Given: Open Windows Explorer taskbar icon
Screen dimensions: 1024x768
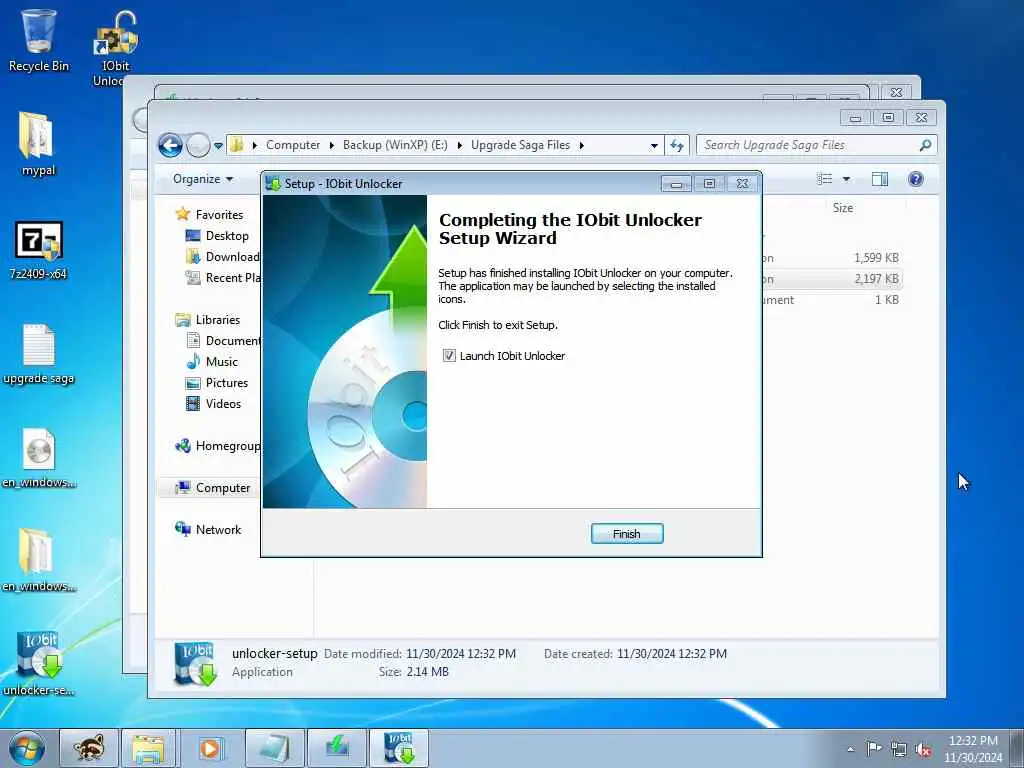Looking at the screenshot, I should coord(149,748).
